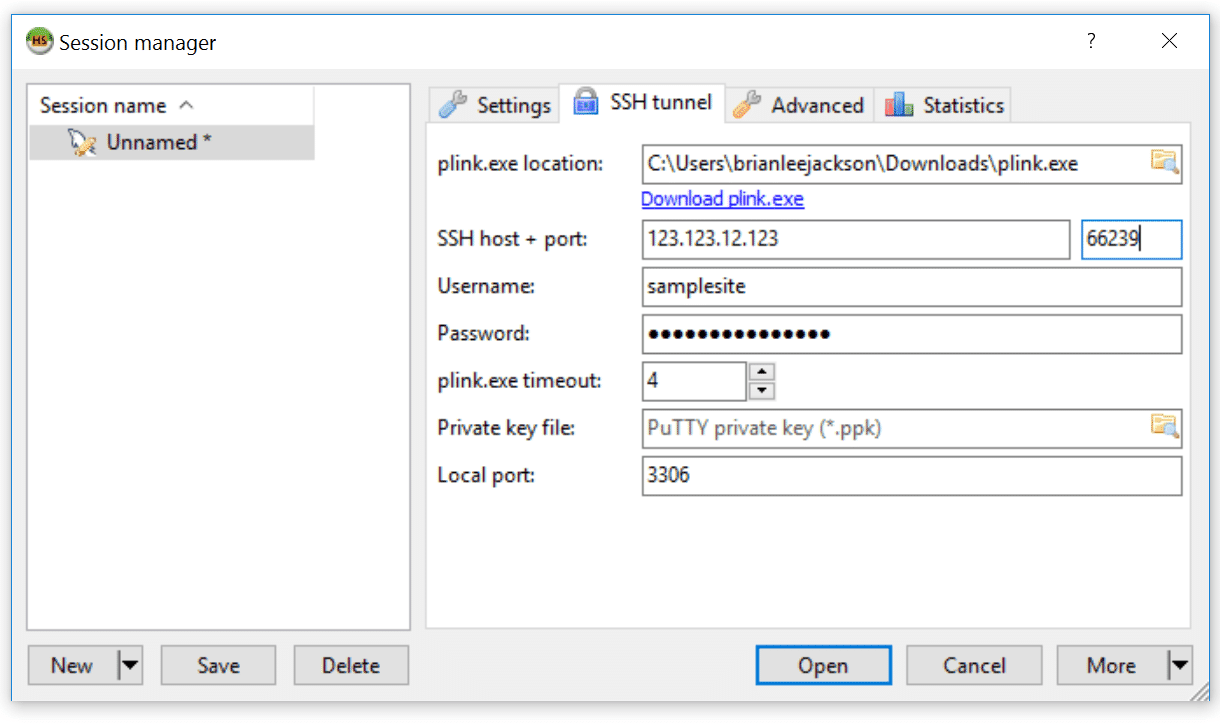Click the HeidiSQL logo in the title bar
Image resolution: width=1220 pixels, height=725 pixels.
pyautogui.click(x=38, y=41)
